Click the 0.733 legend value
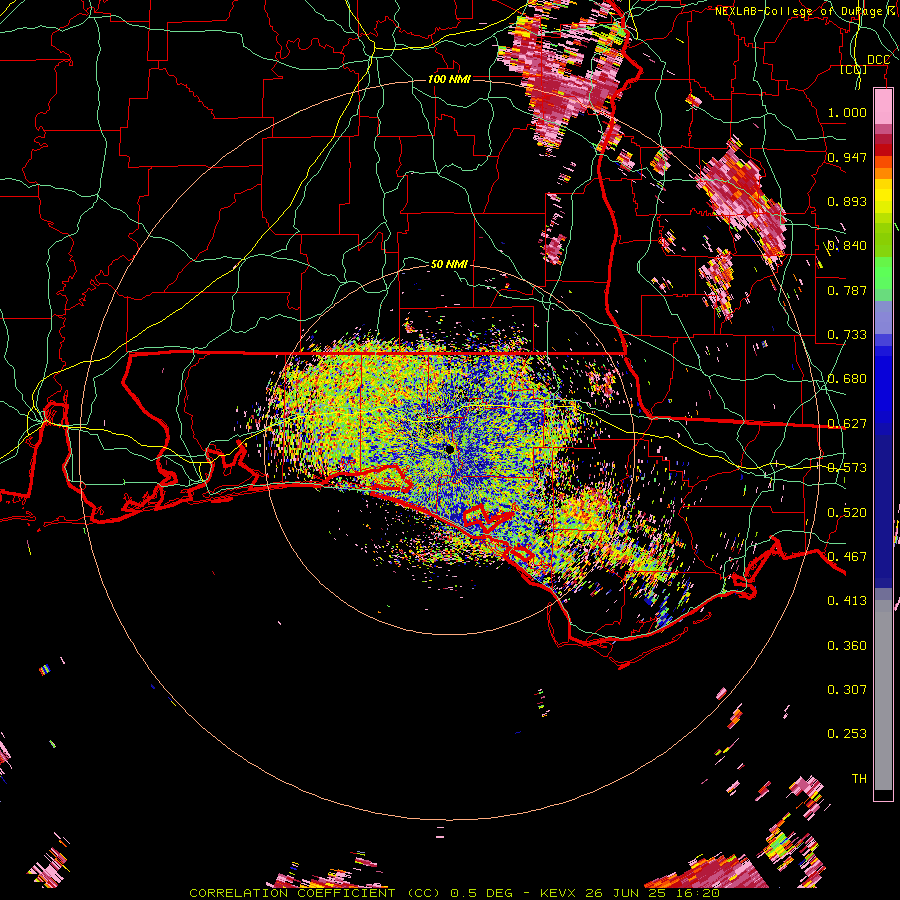This screenshot has height=900, width=900. click(x=847, y=335)
